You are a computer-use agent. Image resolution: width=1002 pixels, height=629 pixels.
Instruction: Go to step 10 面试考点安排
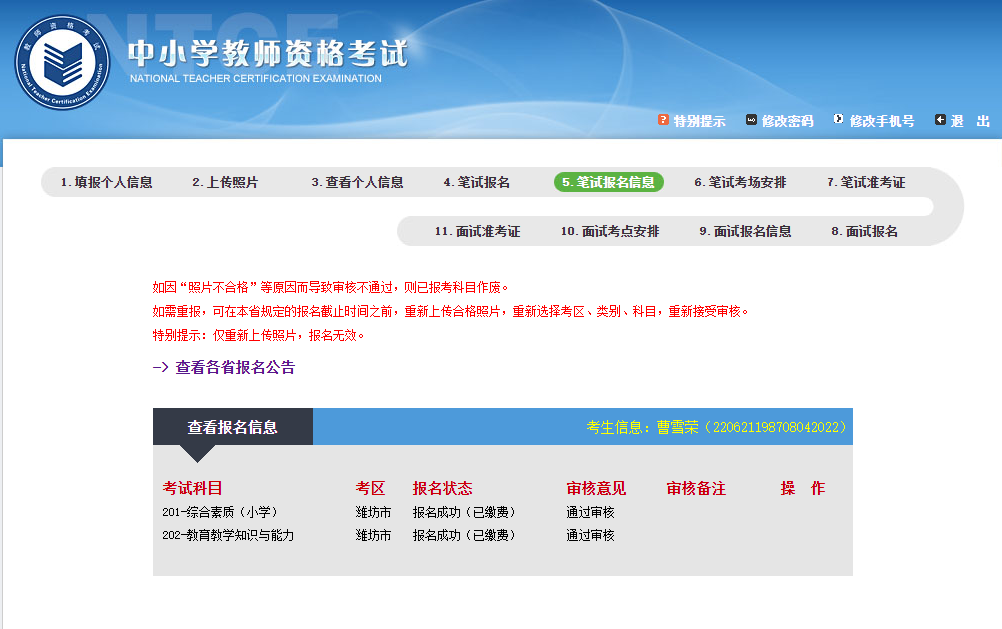(x=610, y=231)
